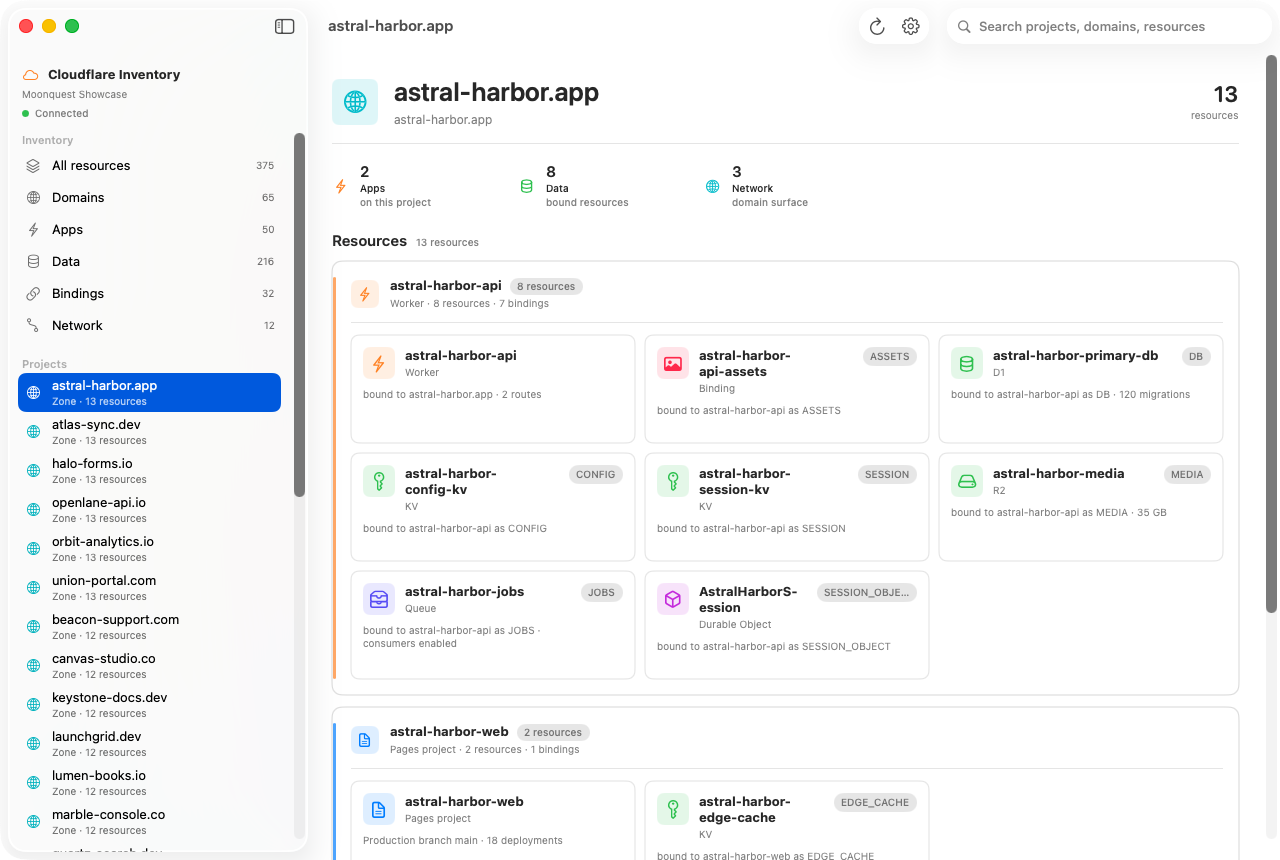Viewport: 1280px width, 860px height.
Task: Click the All resources layers icon
Action: tap(33, 166)
